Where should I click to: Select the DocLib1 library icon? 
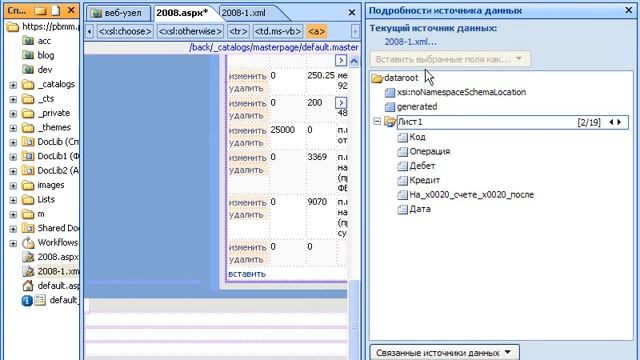point(28,156)
